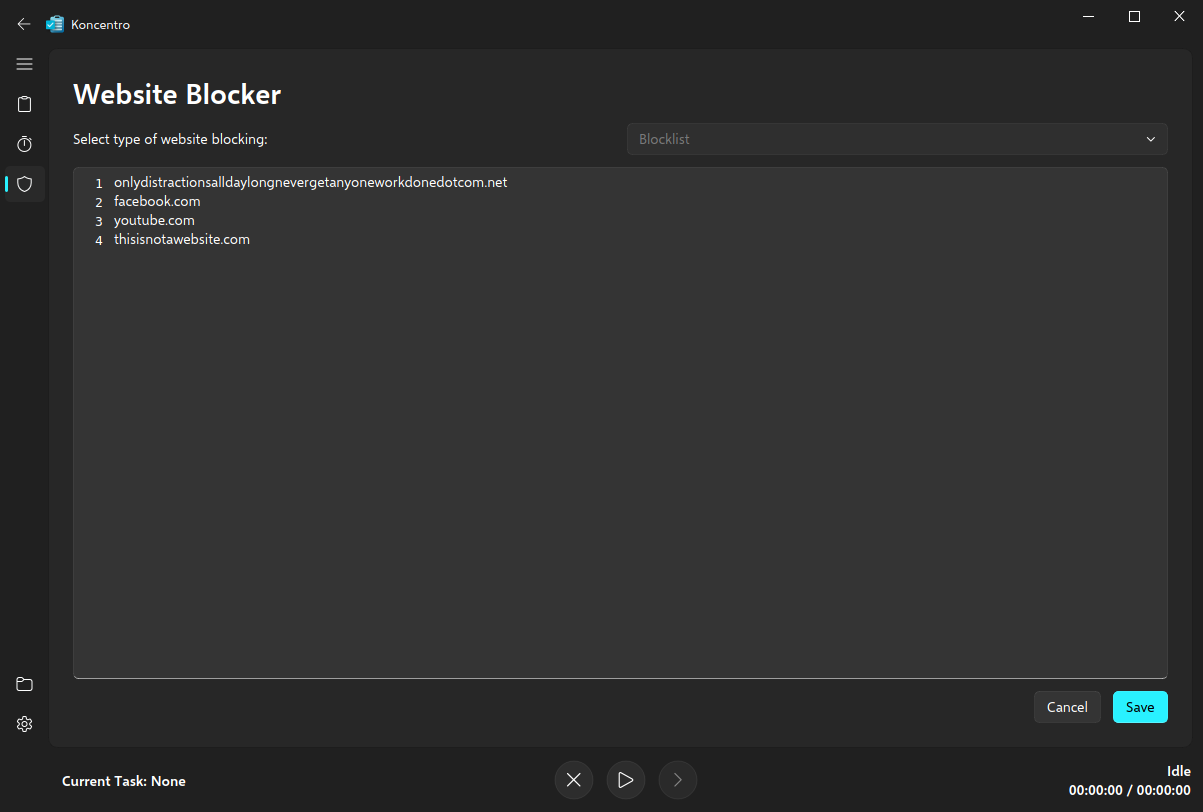Start the timer with play button
The height and width of the screenshot is (812, 1203).
pos(625,780)
